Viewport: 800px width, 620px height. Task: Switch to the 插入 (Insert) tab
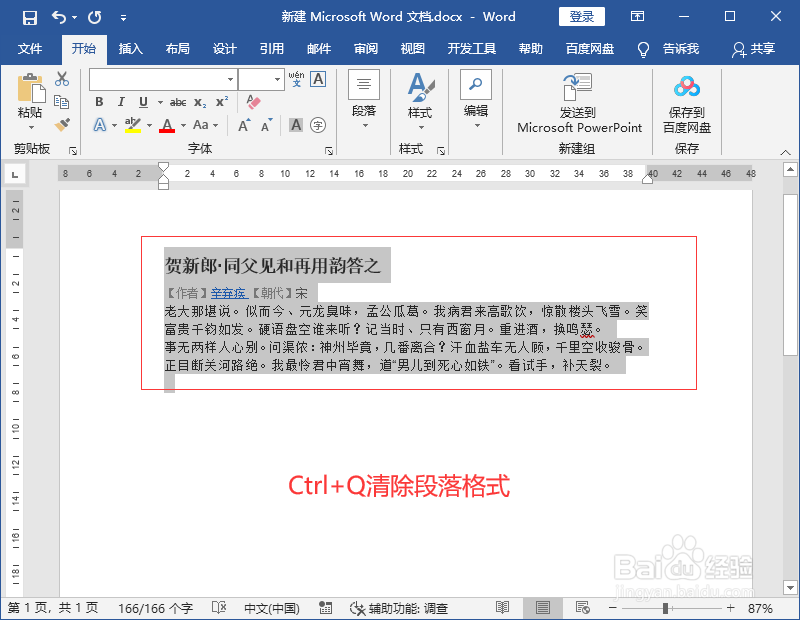click(x=131, y=49)
